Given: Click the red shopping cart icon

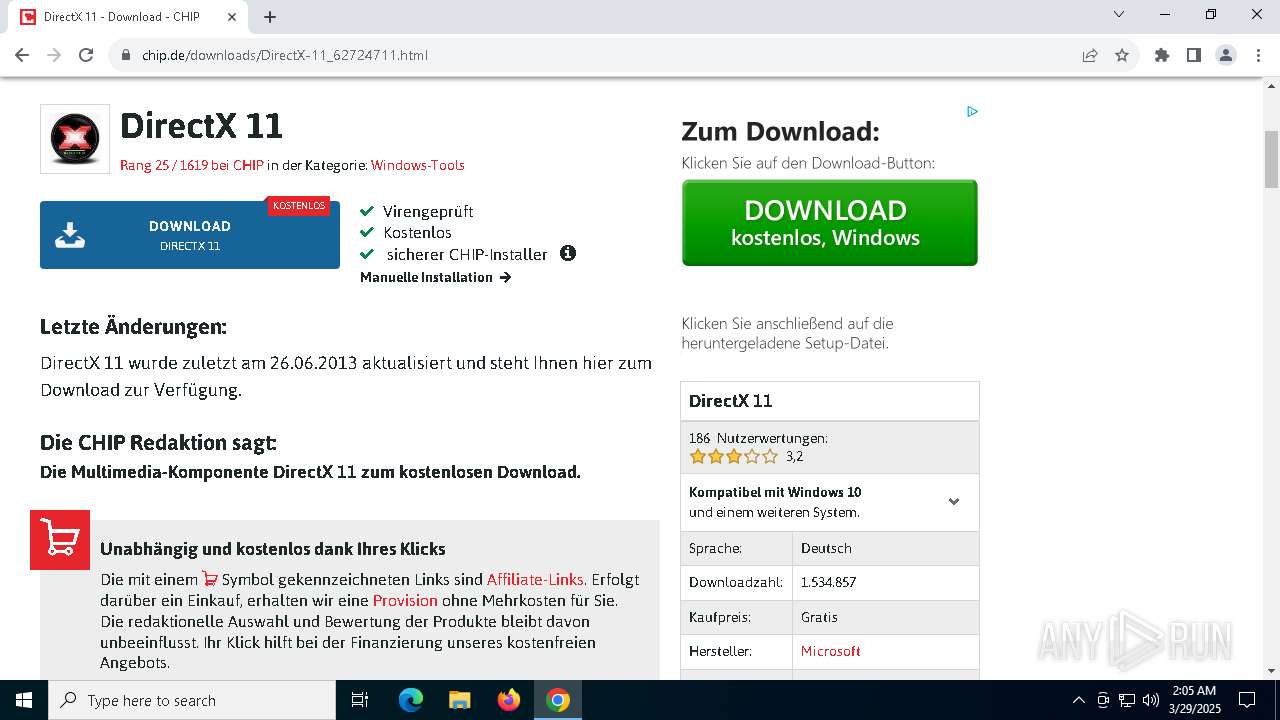Looking at the screenshot, I should coord(60,540).
